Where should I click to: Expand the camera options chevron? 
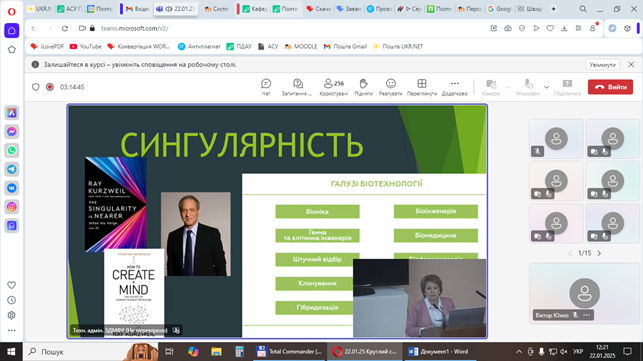point(508,87)
